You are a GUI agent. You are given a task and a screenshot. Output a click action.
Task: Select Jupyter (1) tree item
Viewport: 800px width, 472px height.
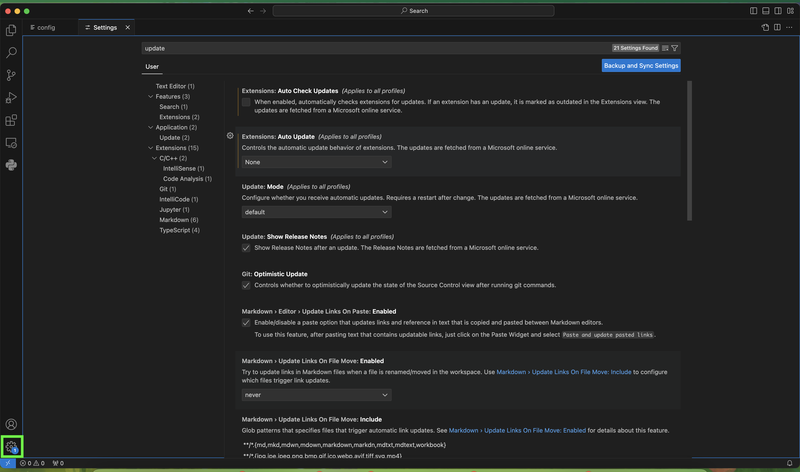click(174, 210)
